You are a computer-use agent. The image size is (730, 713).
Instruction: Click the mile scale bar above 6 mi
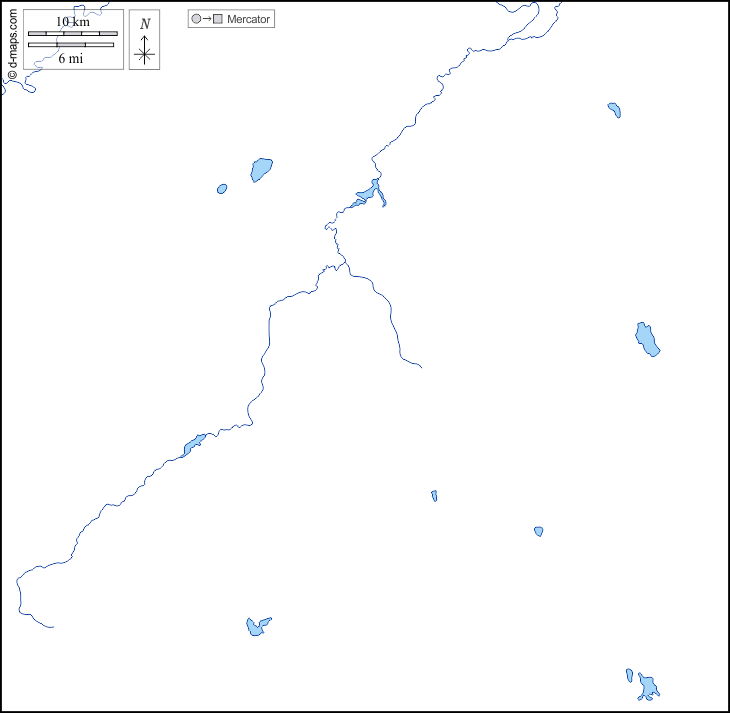pyautogui.click(x=71, y=45)
